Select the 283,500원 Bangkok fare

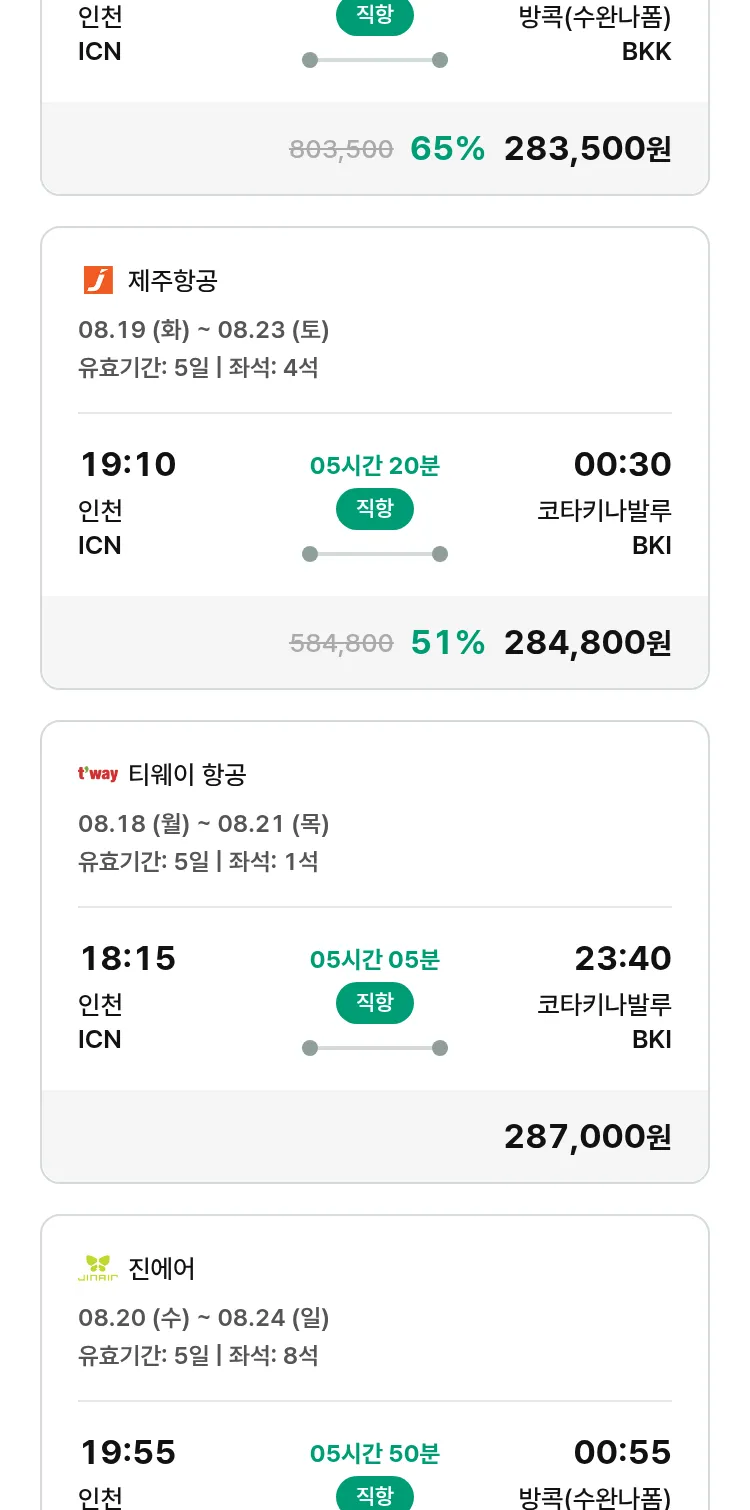tap(587, 149)
